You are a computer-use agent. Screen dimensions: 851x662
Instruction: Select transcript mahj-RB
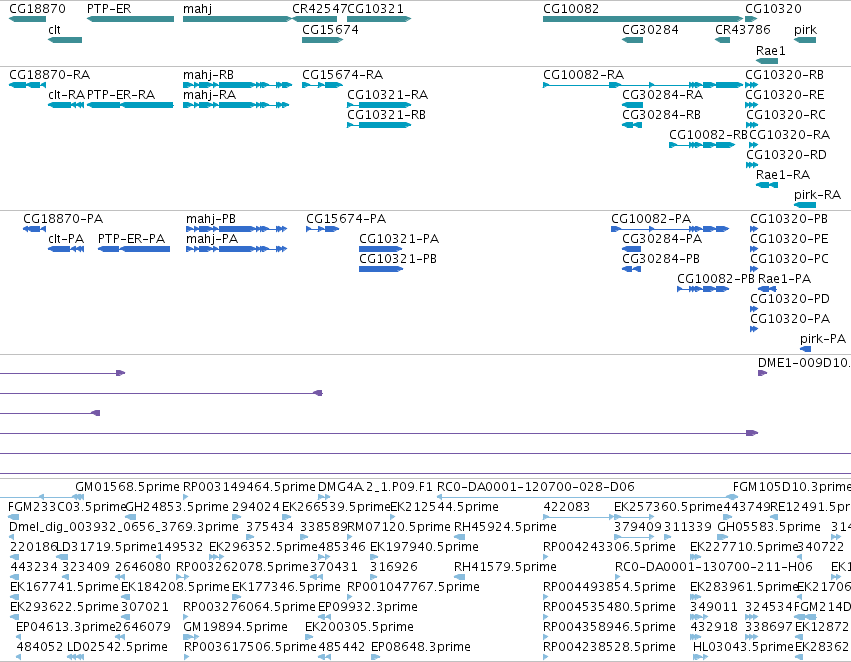(x=208, y=75)
